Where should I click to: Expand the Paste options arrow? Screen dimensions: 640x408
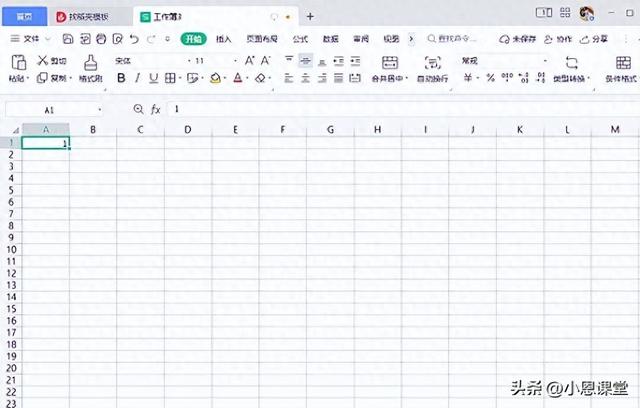tap(28, 78)
